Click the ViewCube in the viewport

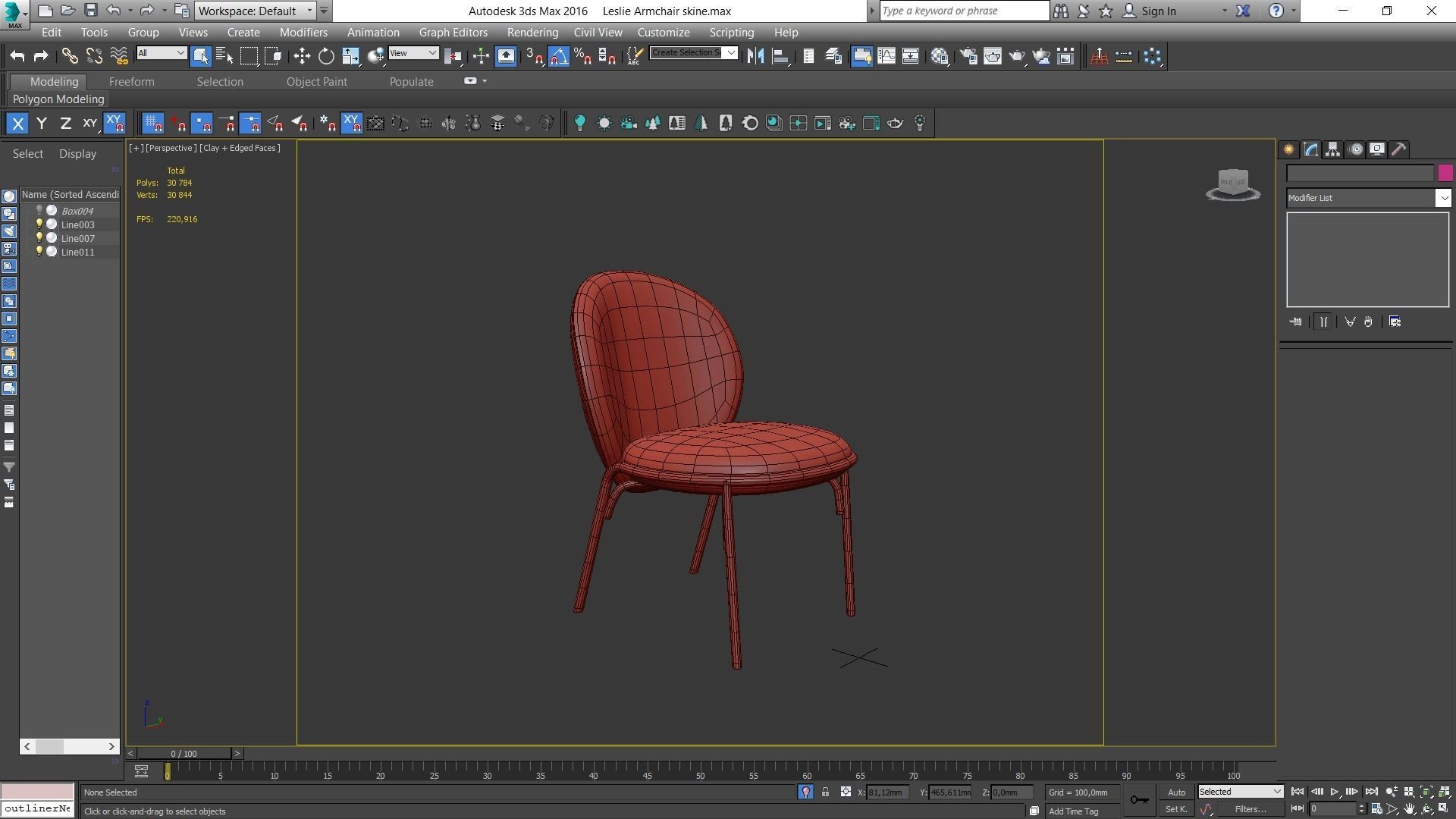pos(1233,184)
